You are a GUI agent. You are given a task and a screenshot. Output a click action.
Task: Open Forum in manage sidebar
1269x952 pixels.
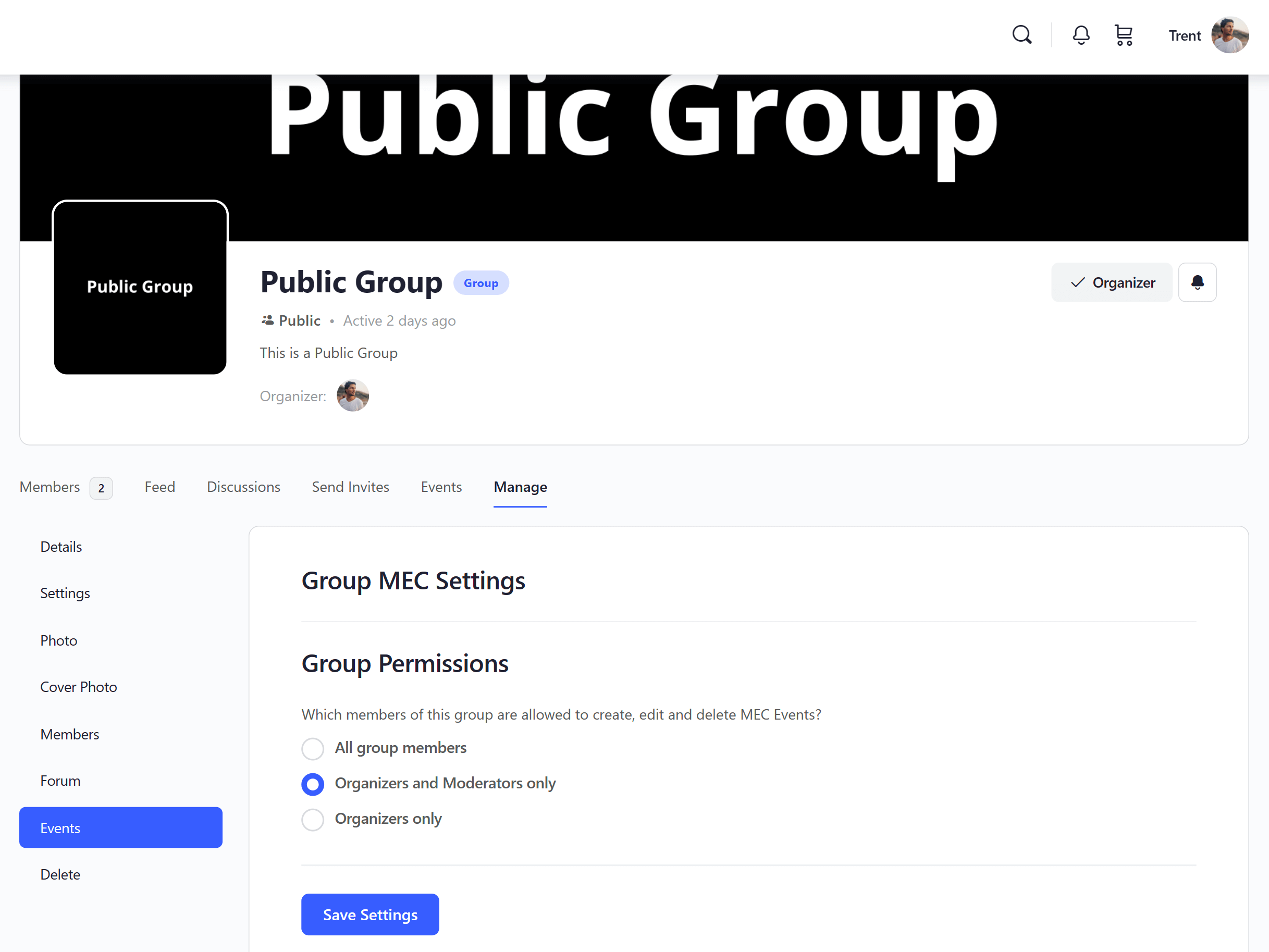click(x=60, y=781)
